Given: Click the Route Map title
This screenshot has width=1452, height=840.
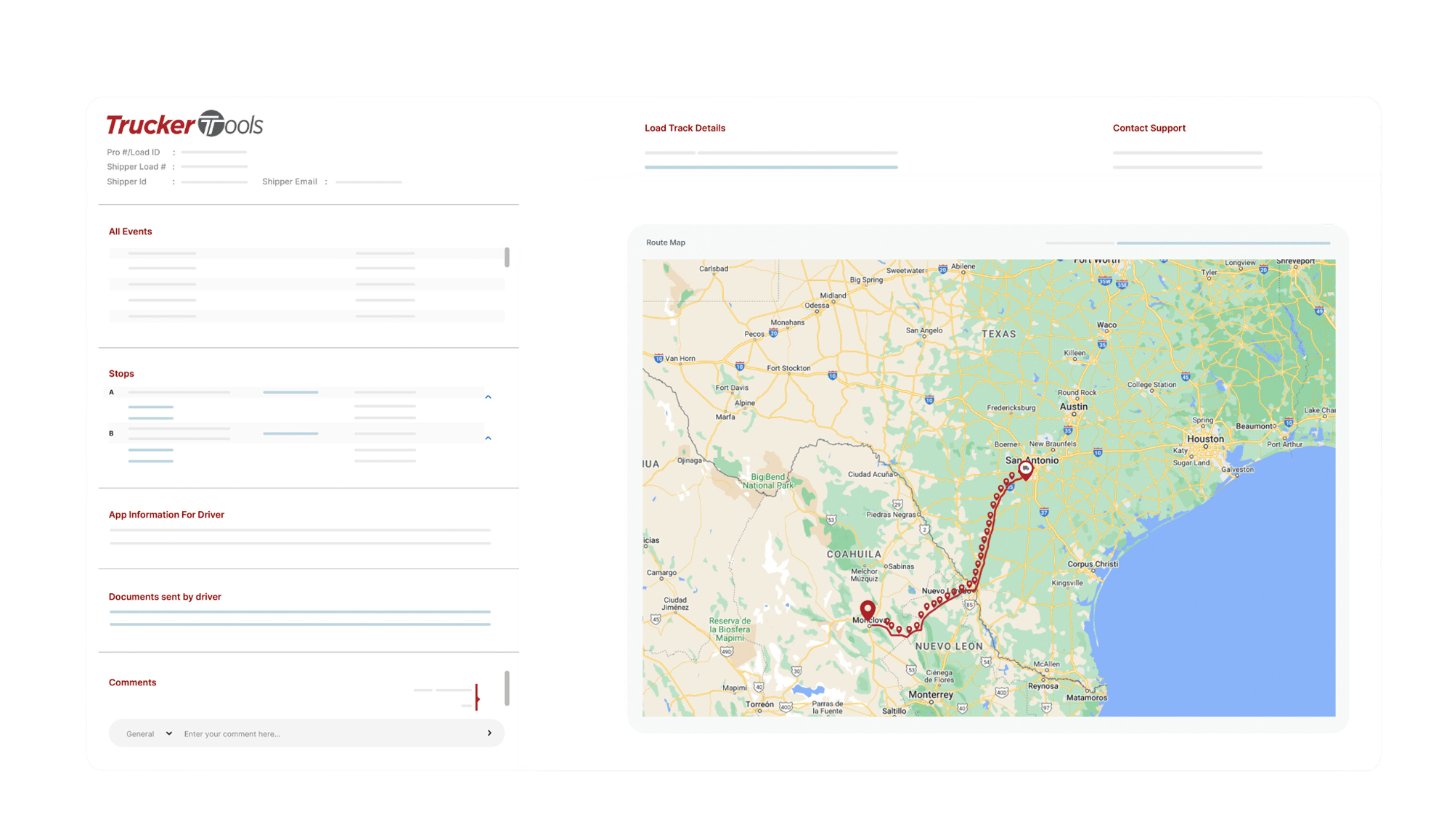Looking at the screenshot, I should coord(666,242).
